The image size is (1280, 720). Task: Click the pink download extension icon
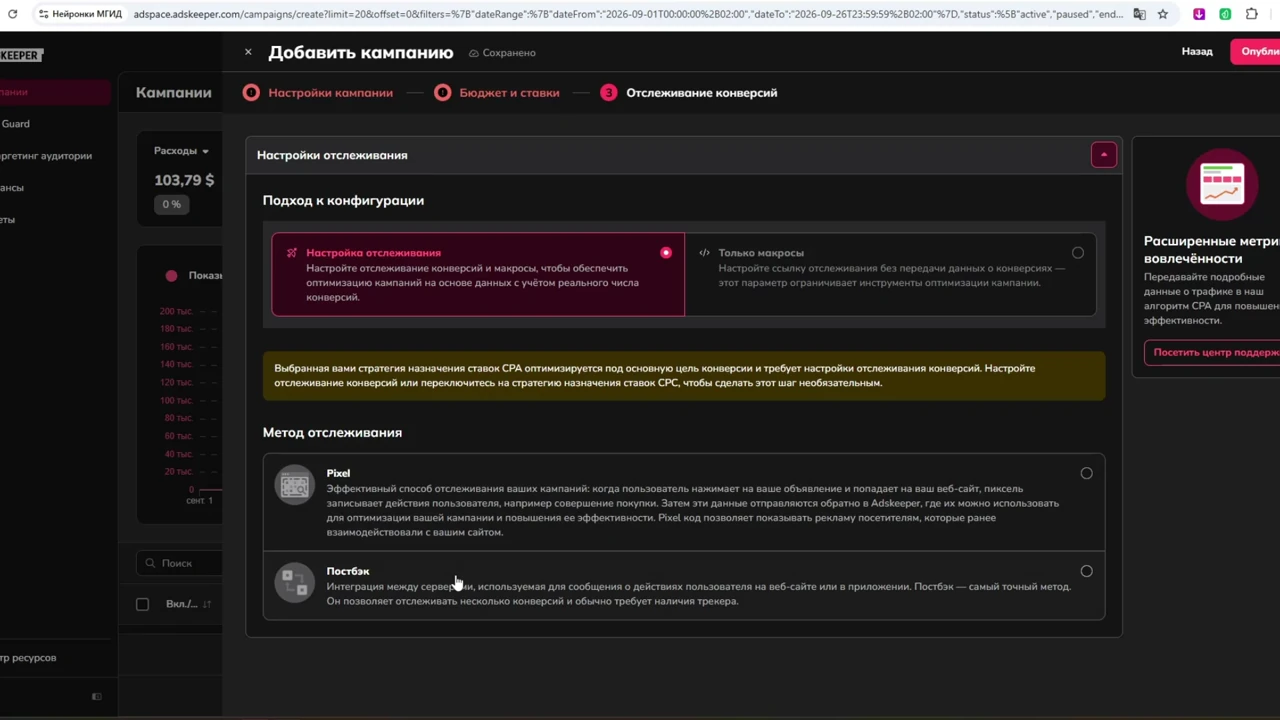coord(1199,14)
